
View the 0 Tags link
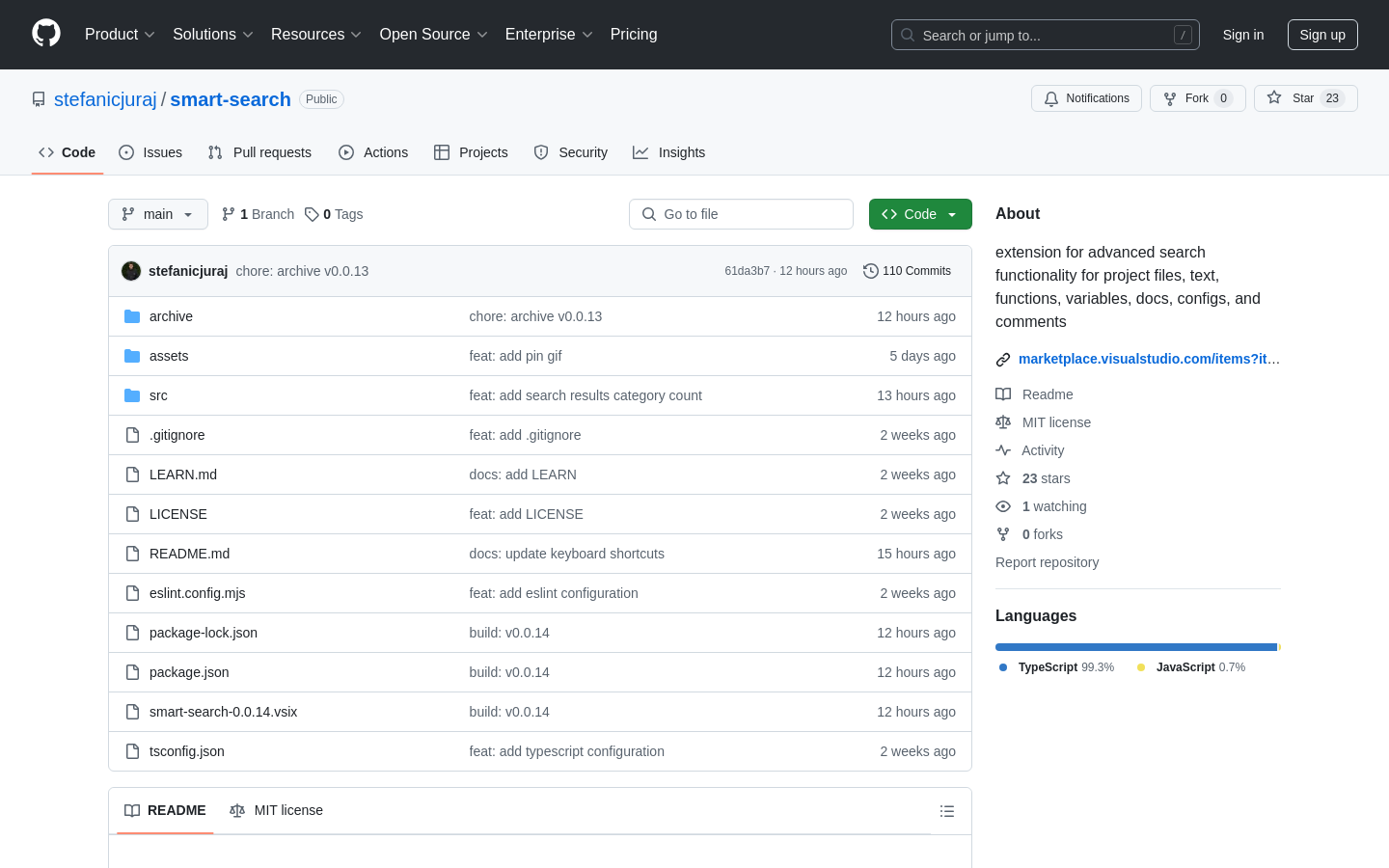334,214
